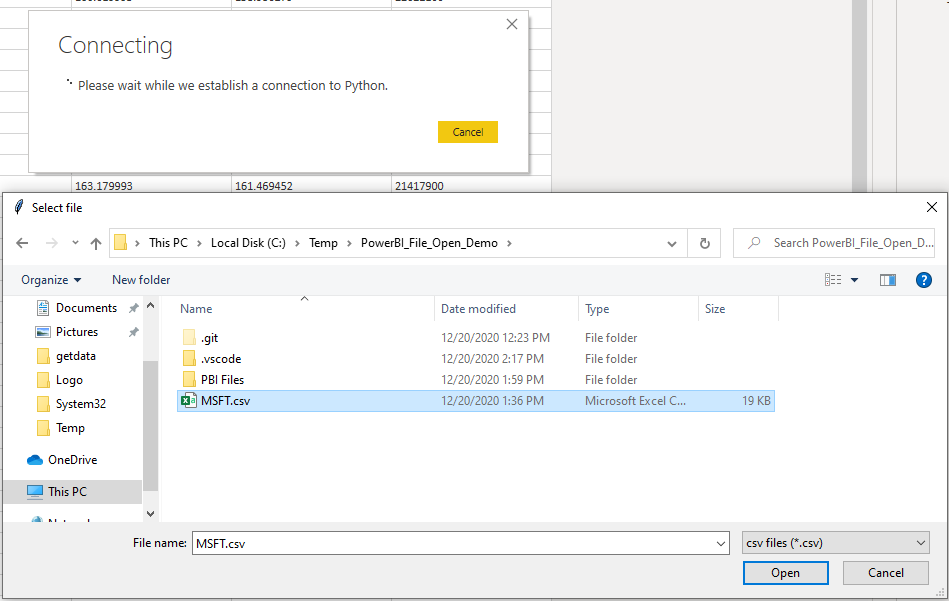949x601 pixels.
Task: Sort by Name column header
Action: [196, 309]
